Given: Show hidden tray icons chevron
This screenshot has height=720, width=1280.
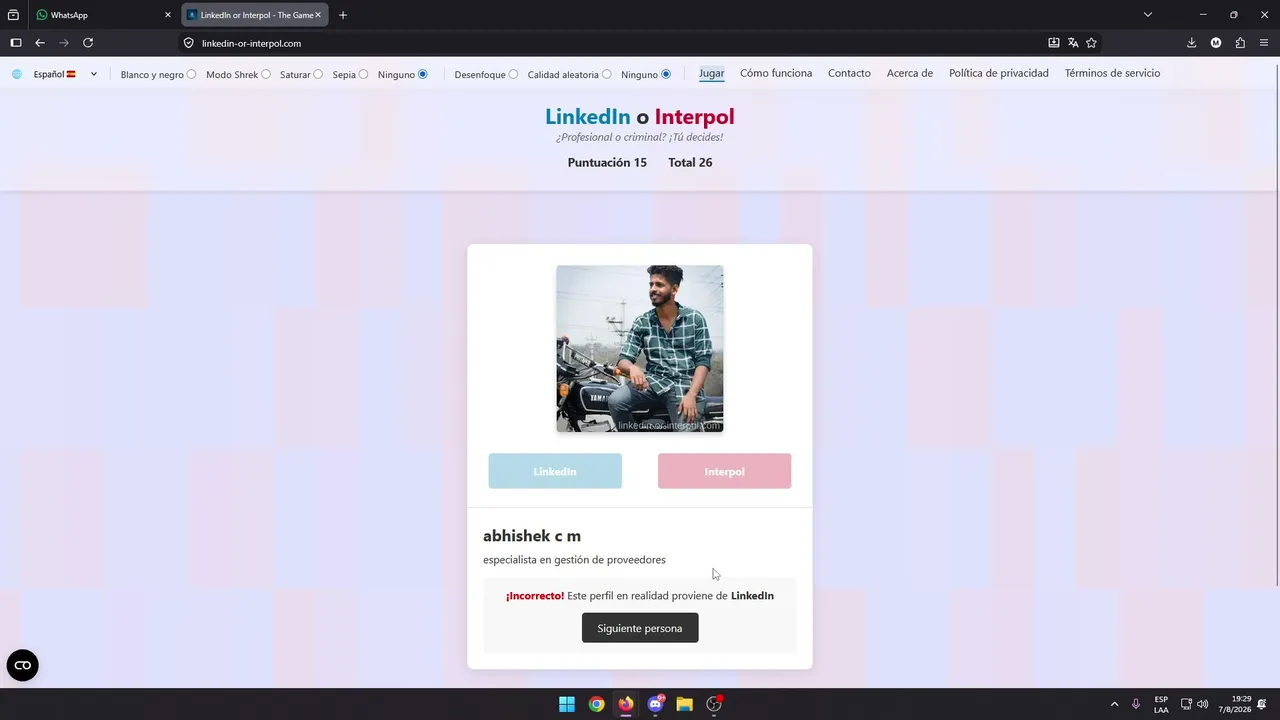Looking at the screenshot, I should pyautogui.click(x=1115, y=704).
